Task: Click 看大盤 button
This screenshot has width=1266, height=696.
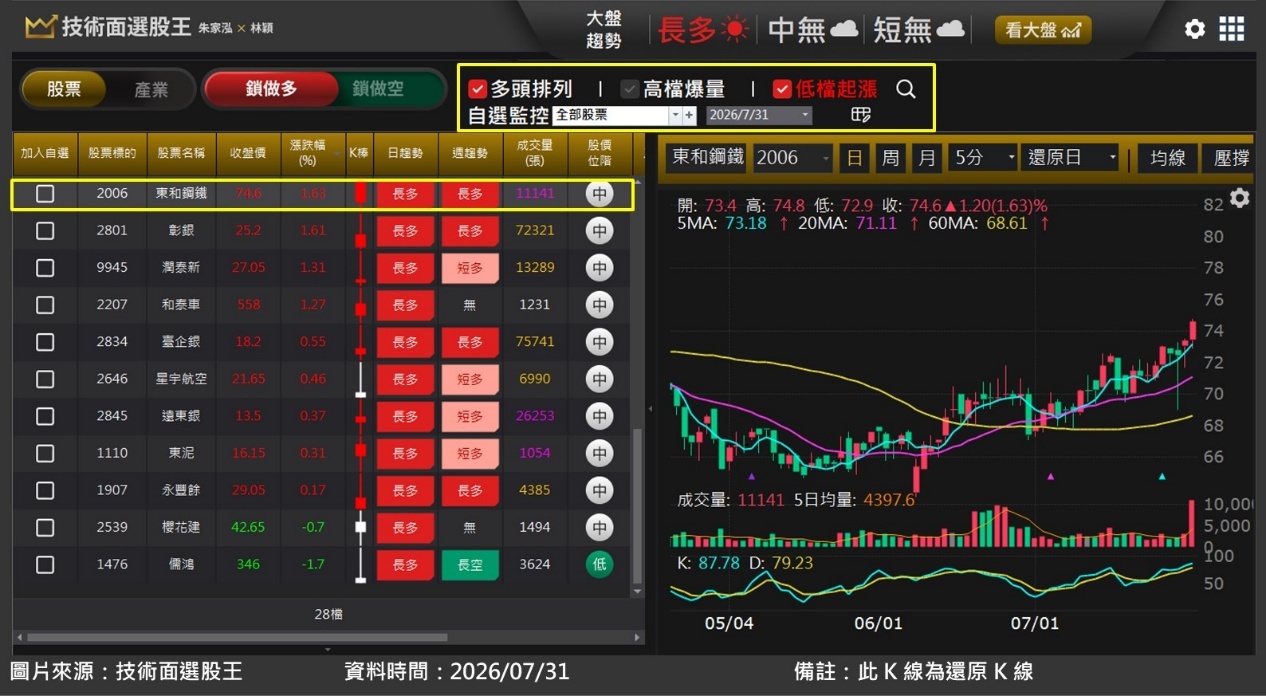Action: (x=1043, y=30)
